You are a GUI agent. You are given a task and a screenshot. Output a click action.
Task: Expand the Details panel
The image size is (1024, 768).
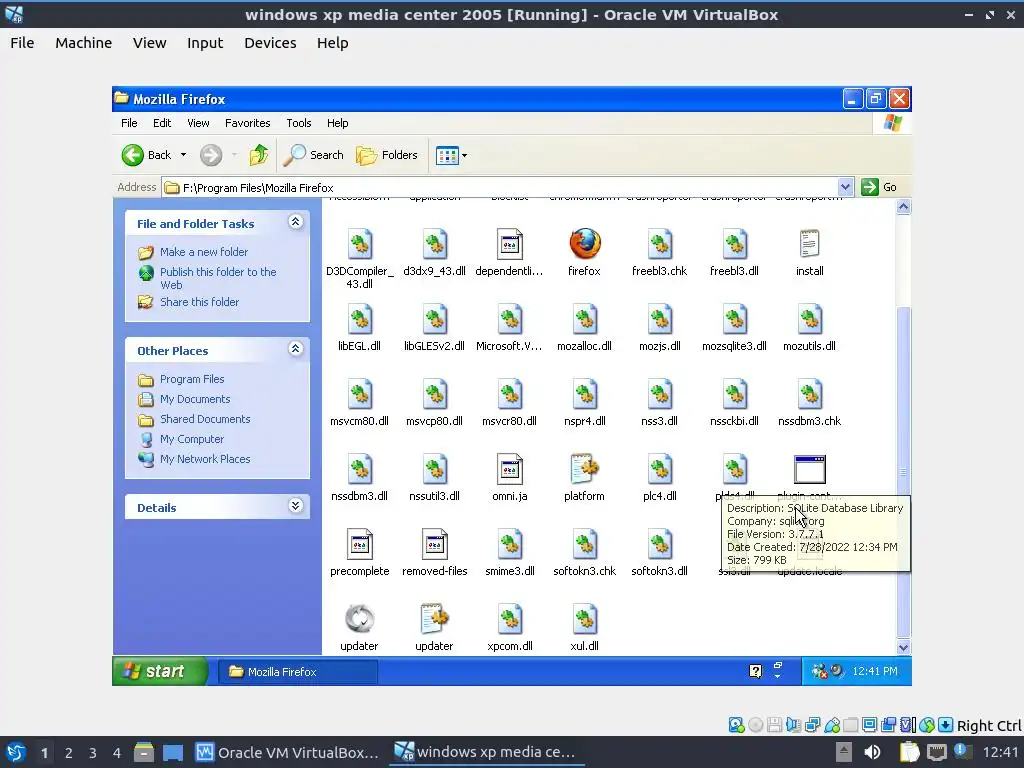295,505
